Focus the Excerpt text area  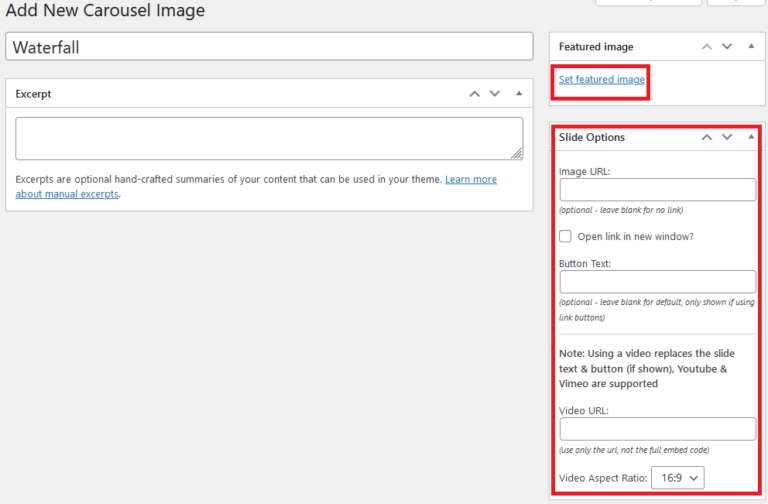click(x=268, y=138)
